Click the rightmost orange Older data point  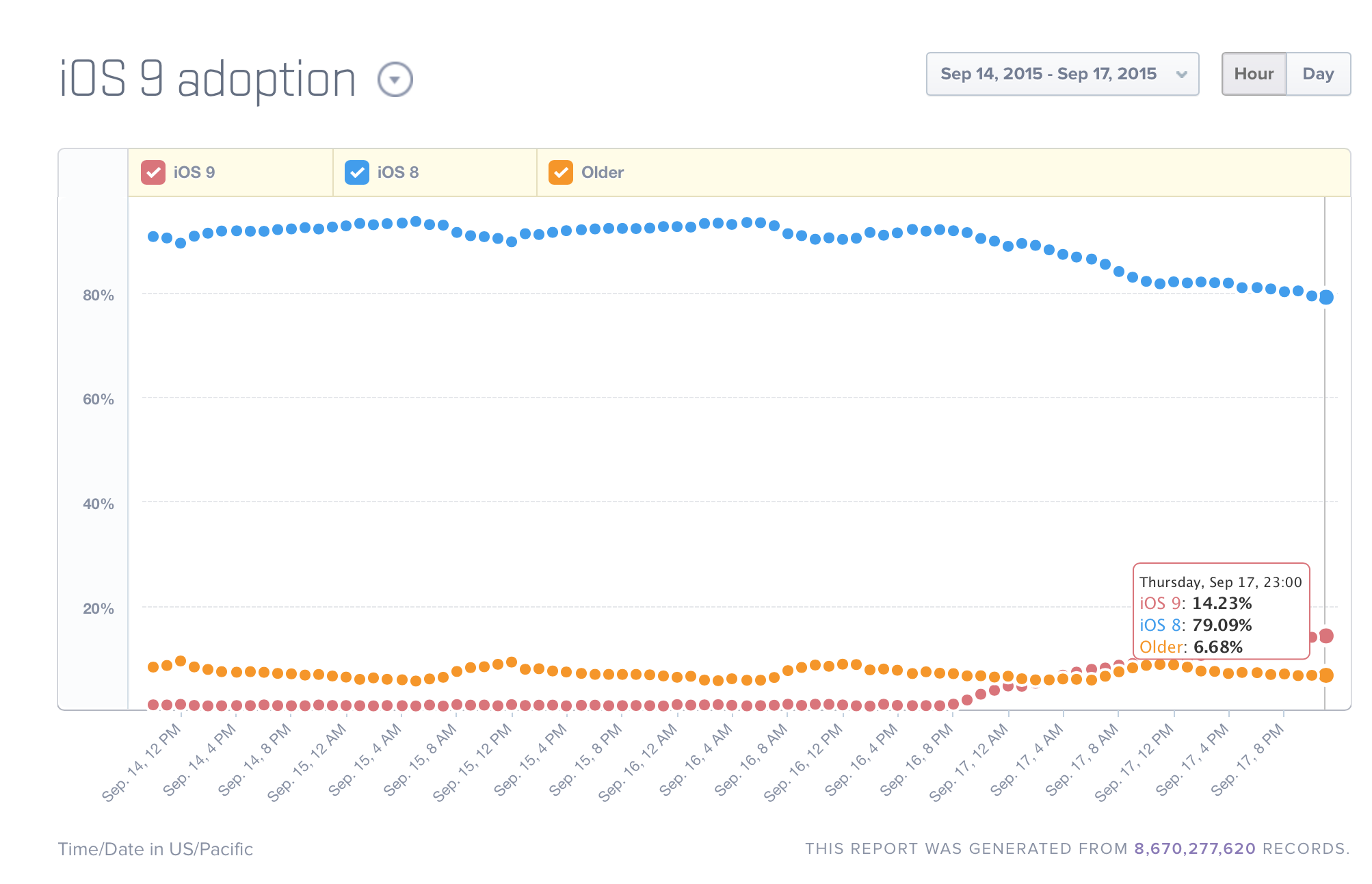coord(1325,676)
